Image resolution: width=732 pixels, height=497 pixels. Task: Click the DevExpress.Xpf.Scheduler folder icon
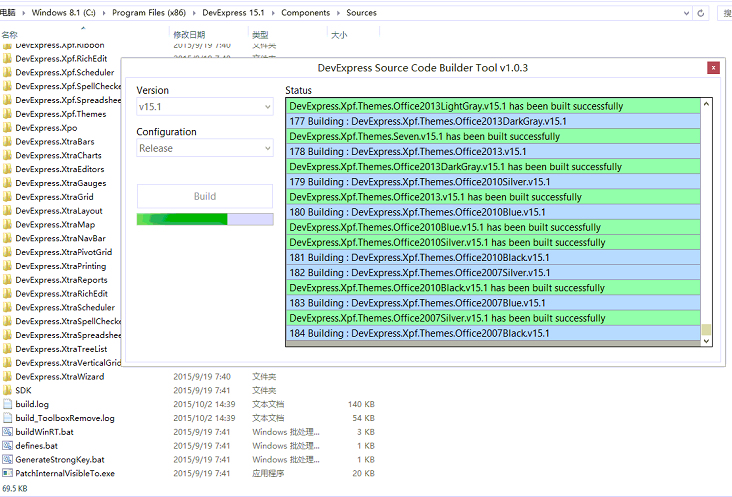point(7,72)
